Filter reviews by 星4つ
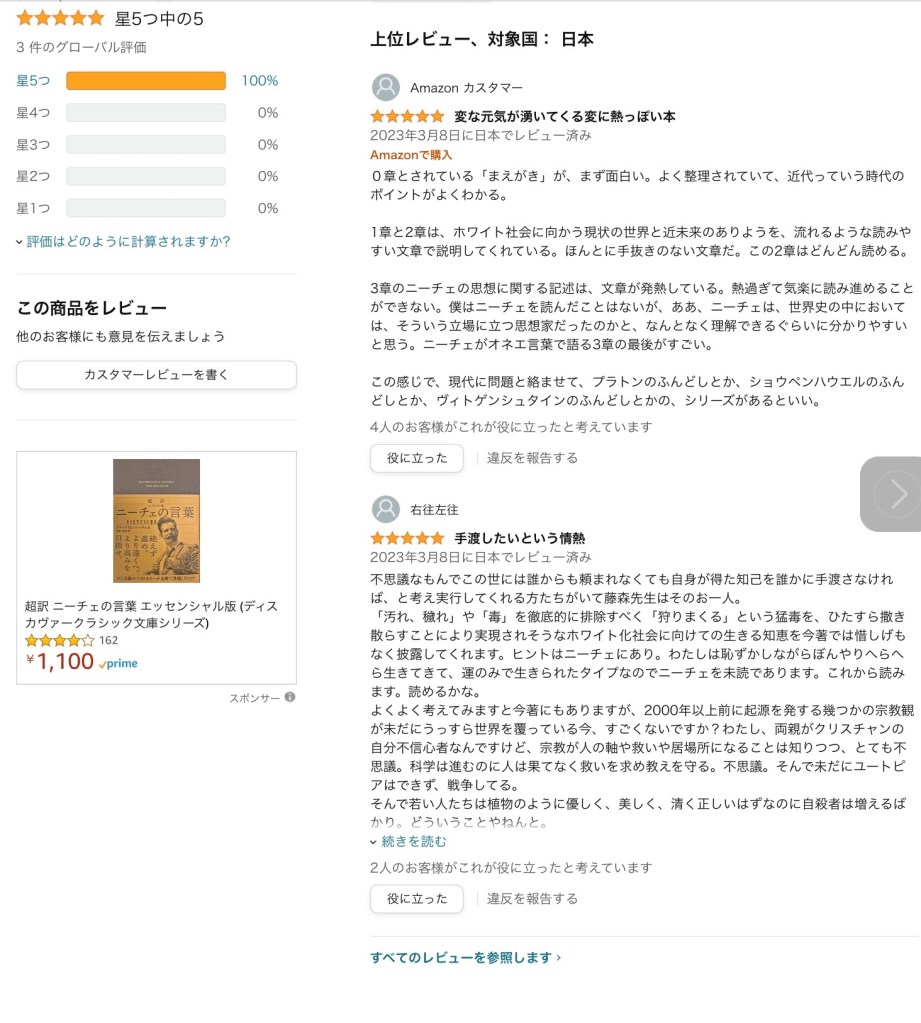921x1023 pixels. [33, 113]
